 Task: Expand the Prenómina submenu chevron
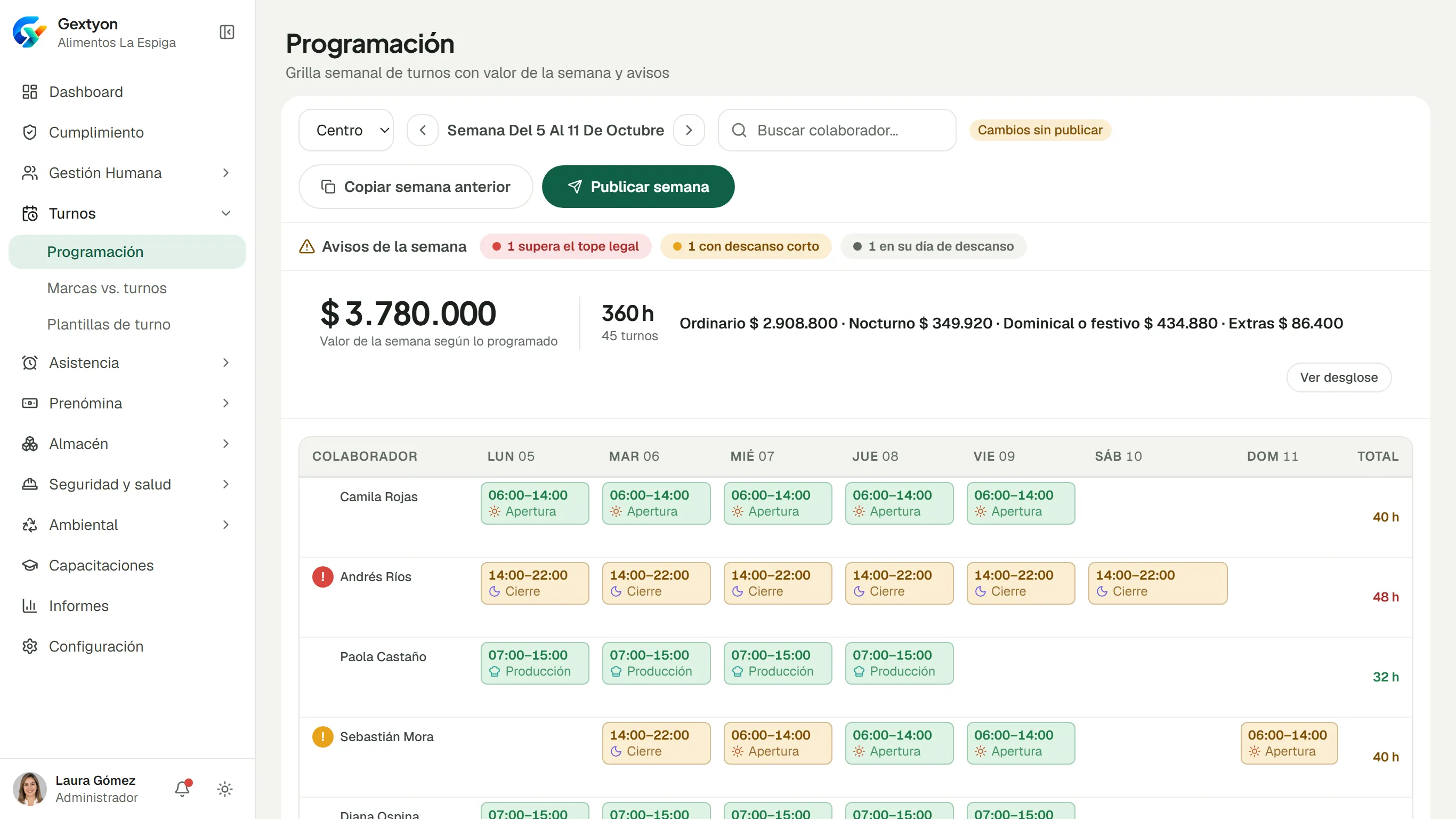click(225, 403)
